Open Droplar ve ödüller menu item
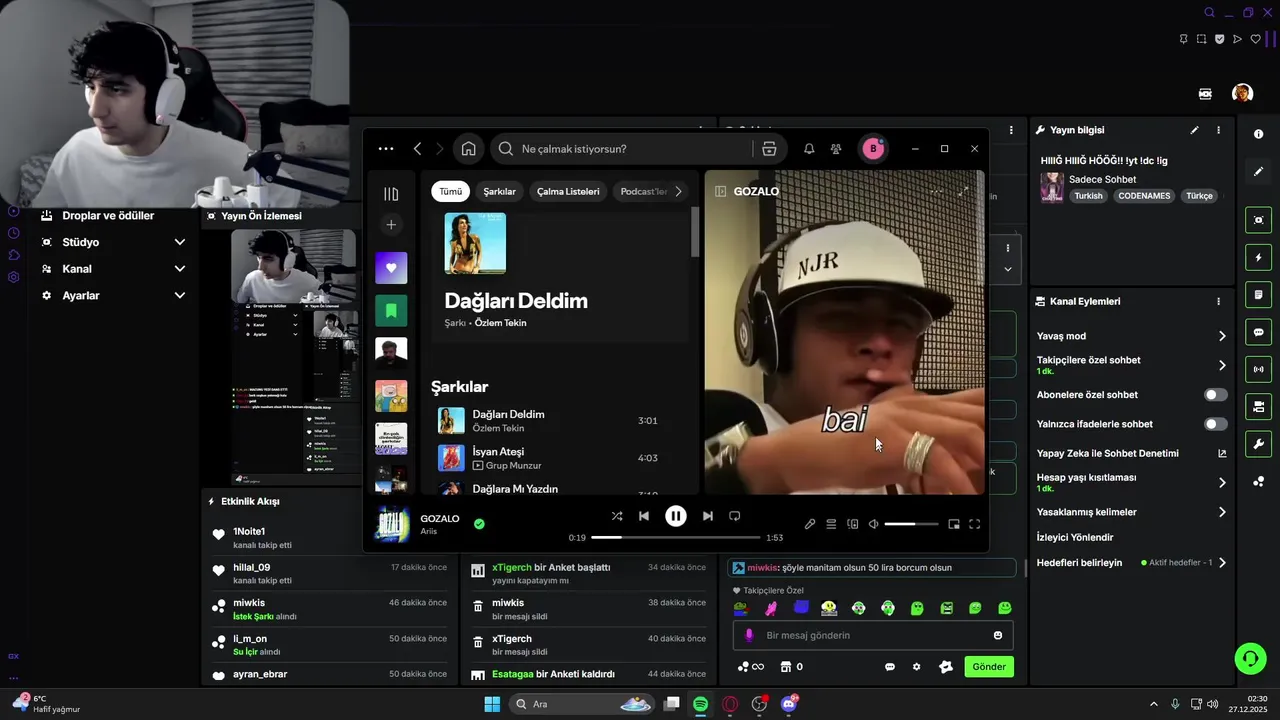 click(x=108, y=215)
